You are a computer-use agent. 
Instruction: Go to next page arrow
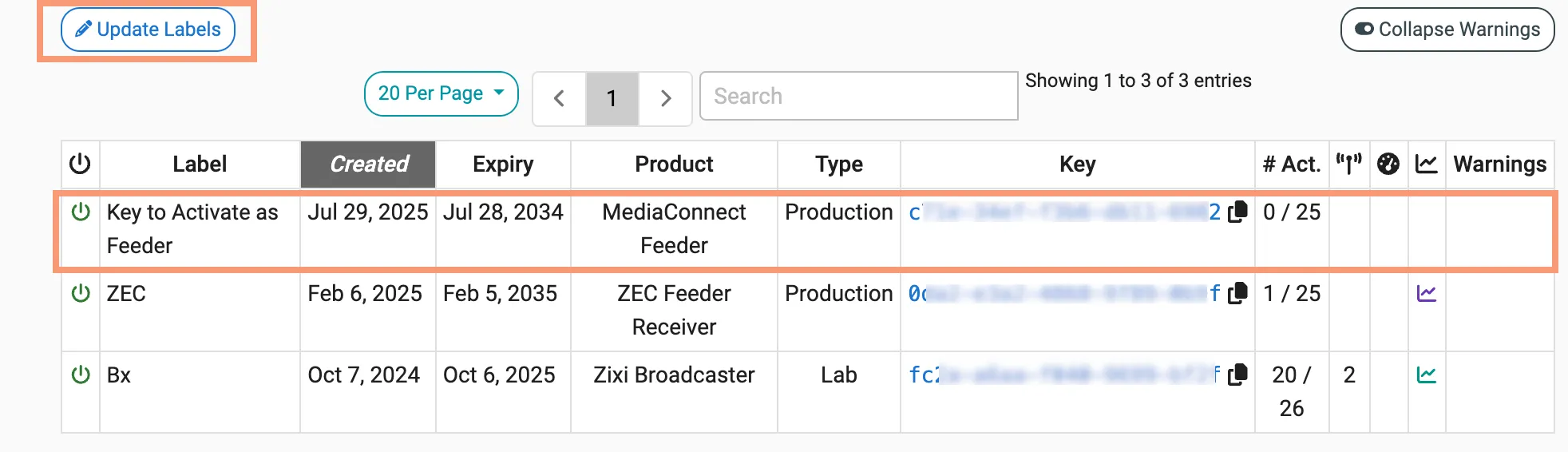(665, 98)
